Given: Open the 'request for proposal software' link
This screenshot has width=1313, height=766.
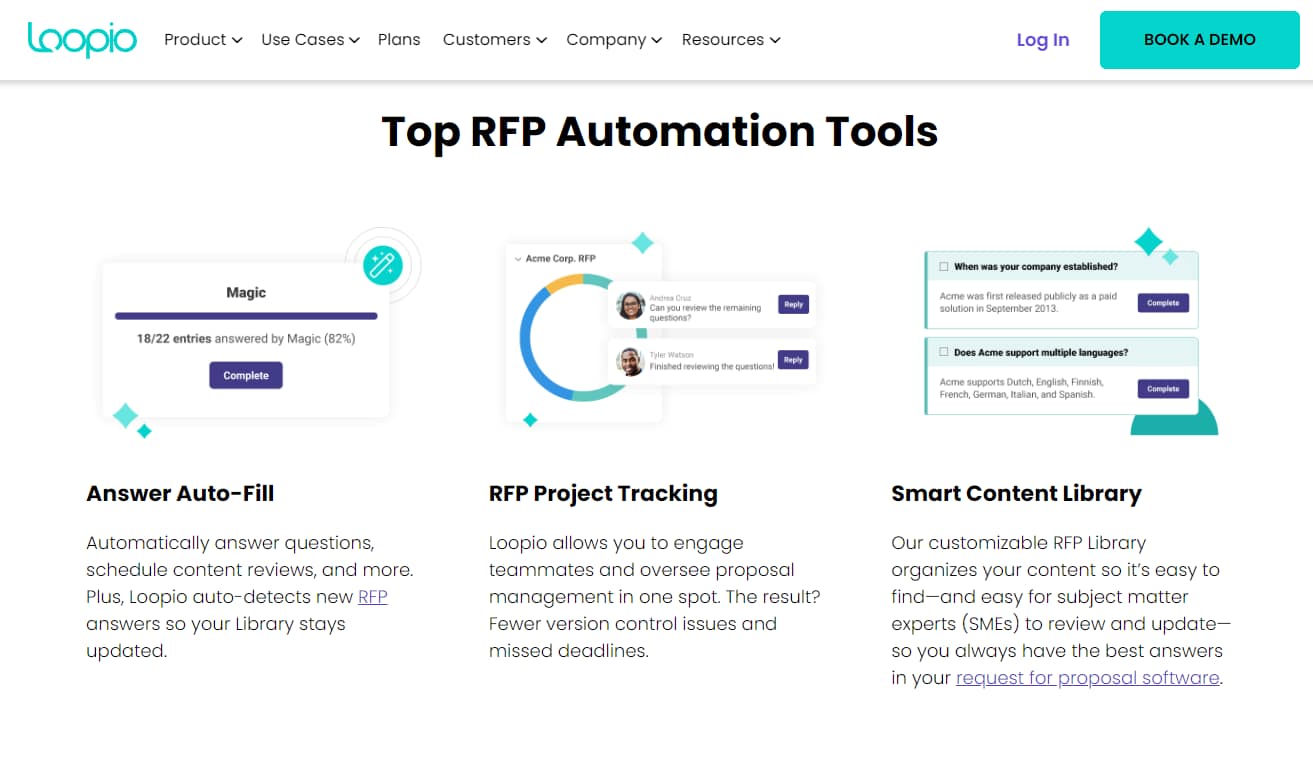Looking at the screenshot, I should click(1087, 678).
